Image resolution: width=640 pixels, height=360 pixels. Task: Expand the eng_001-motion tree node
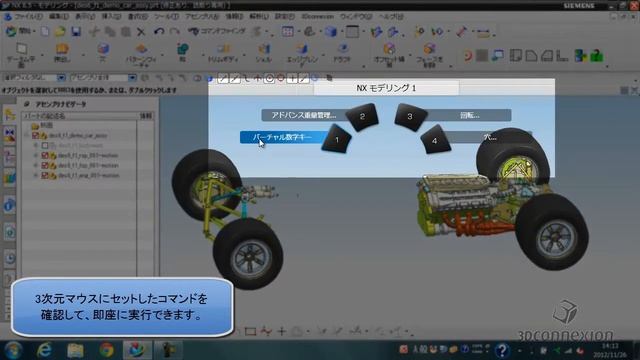tap(36, 176)
